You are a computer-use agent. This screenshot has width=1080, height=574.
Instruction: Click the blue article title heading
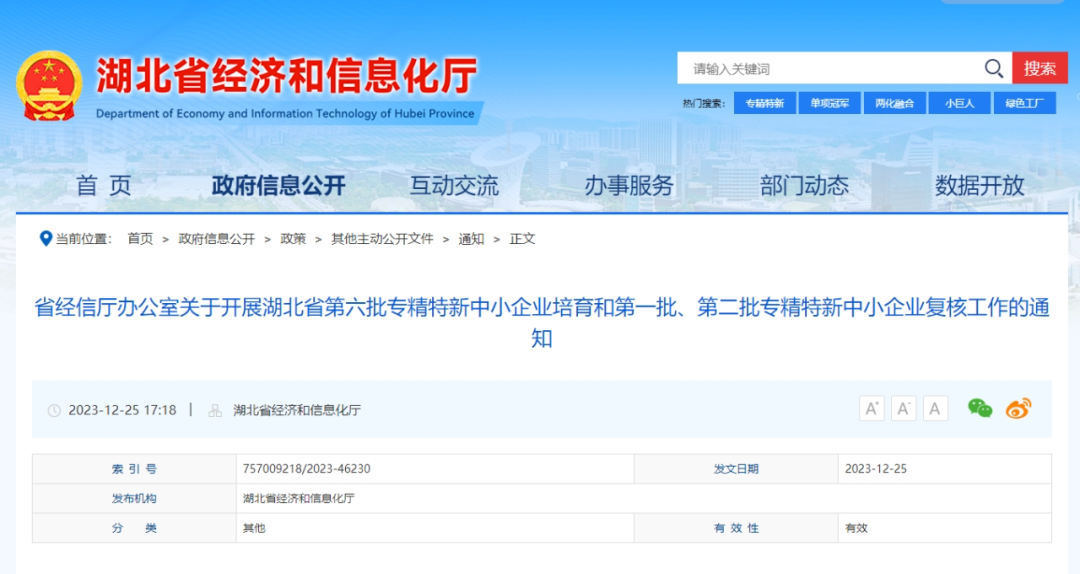[x=541, y=322]
